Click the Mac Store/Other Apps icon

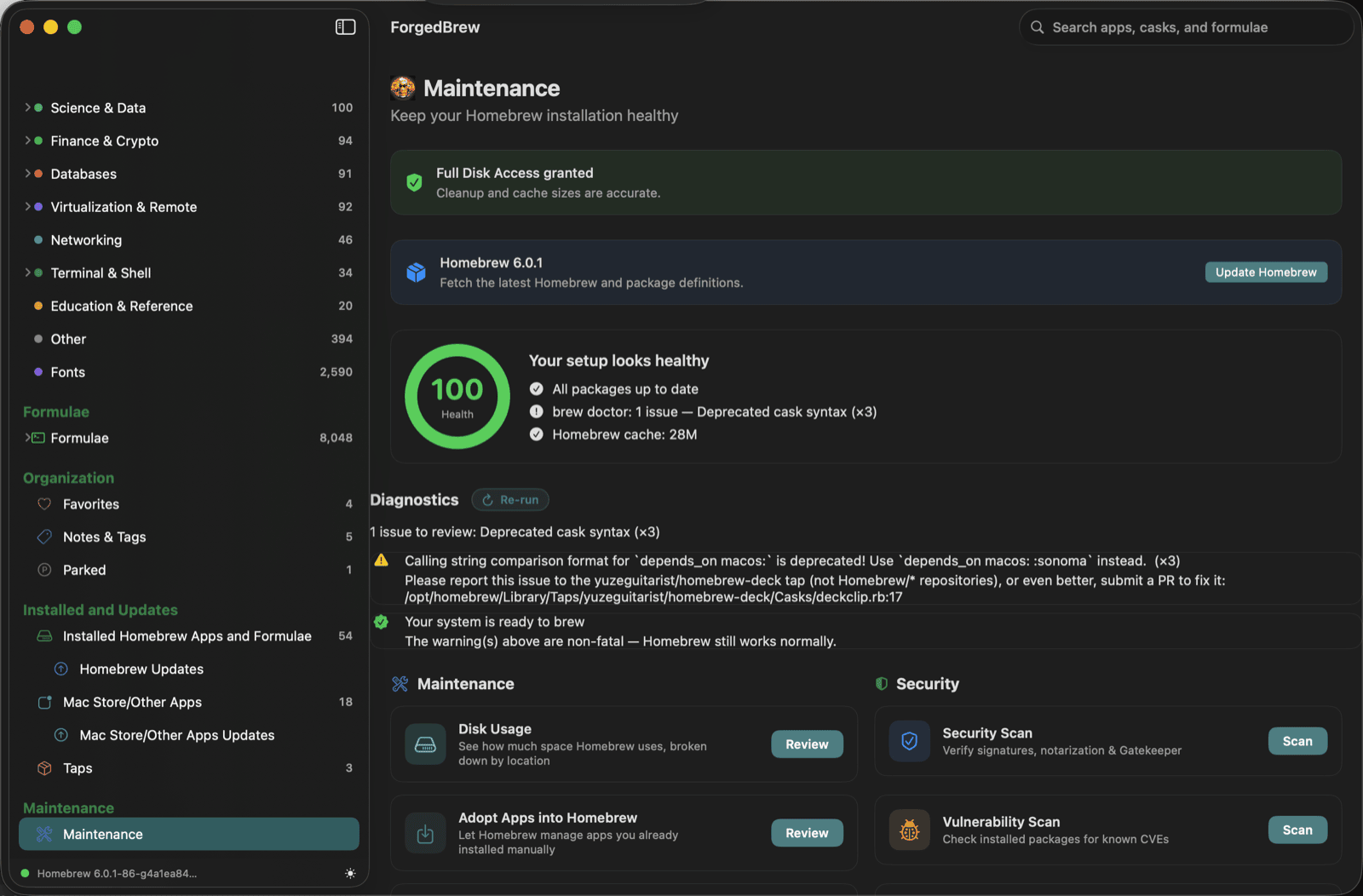[44, 702]
